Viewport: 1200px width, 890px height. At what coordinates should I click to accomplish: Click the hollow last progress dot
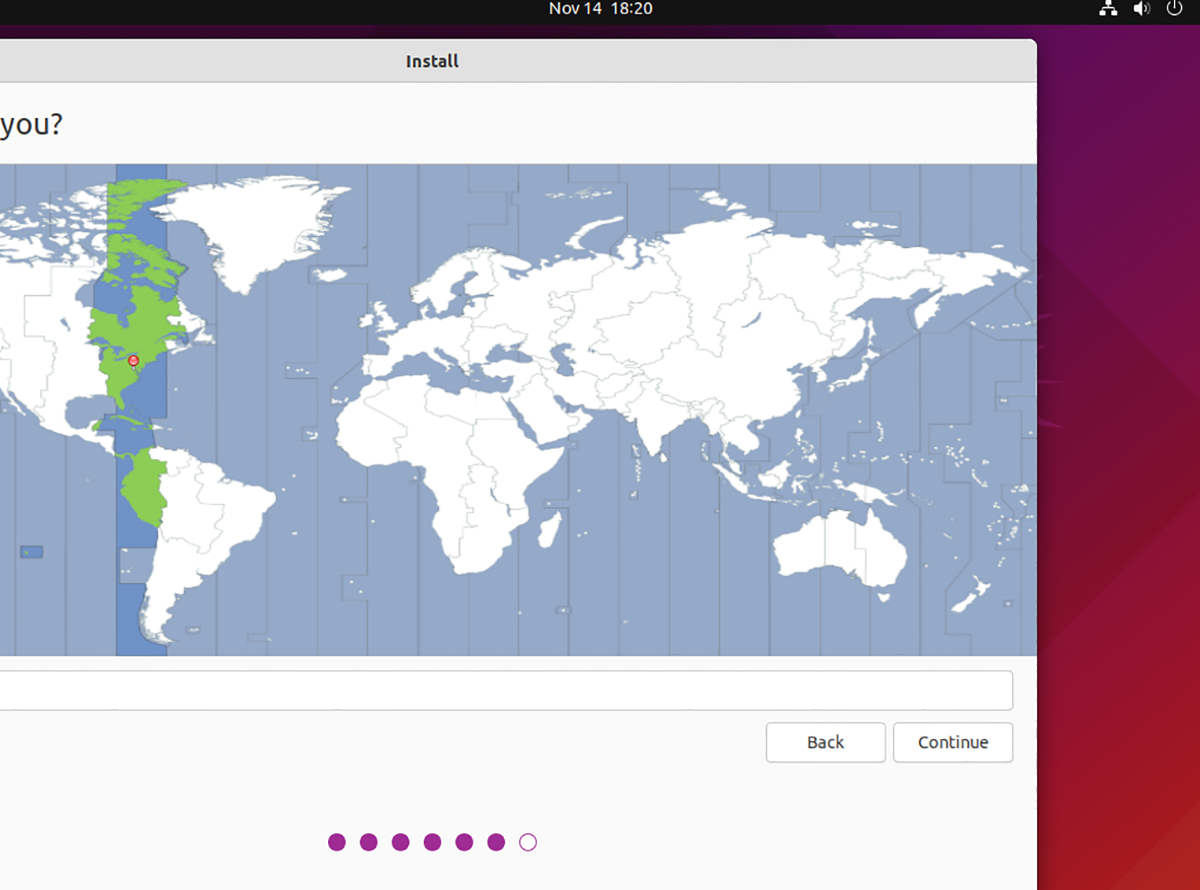528,842
